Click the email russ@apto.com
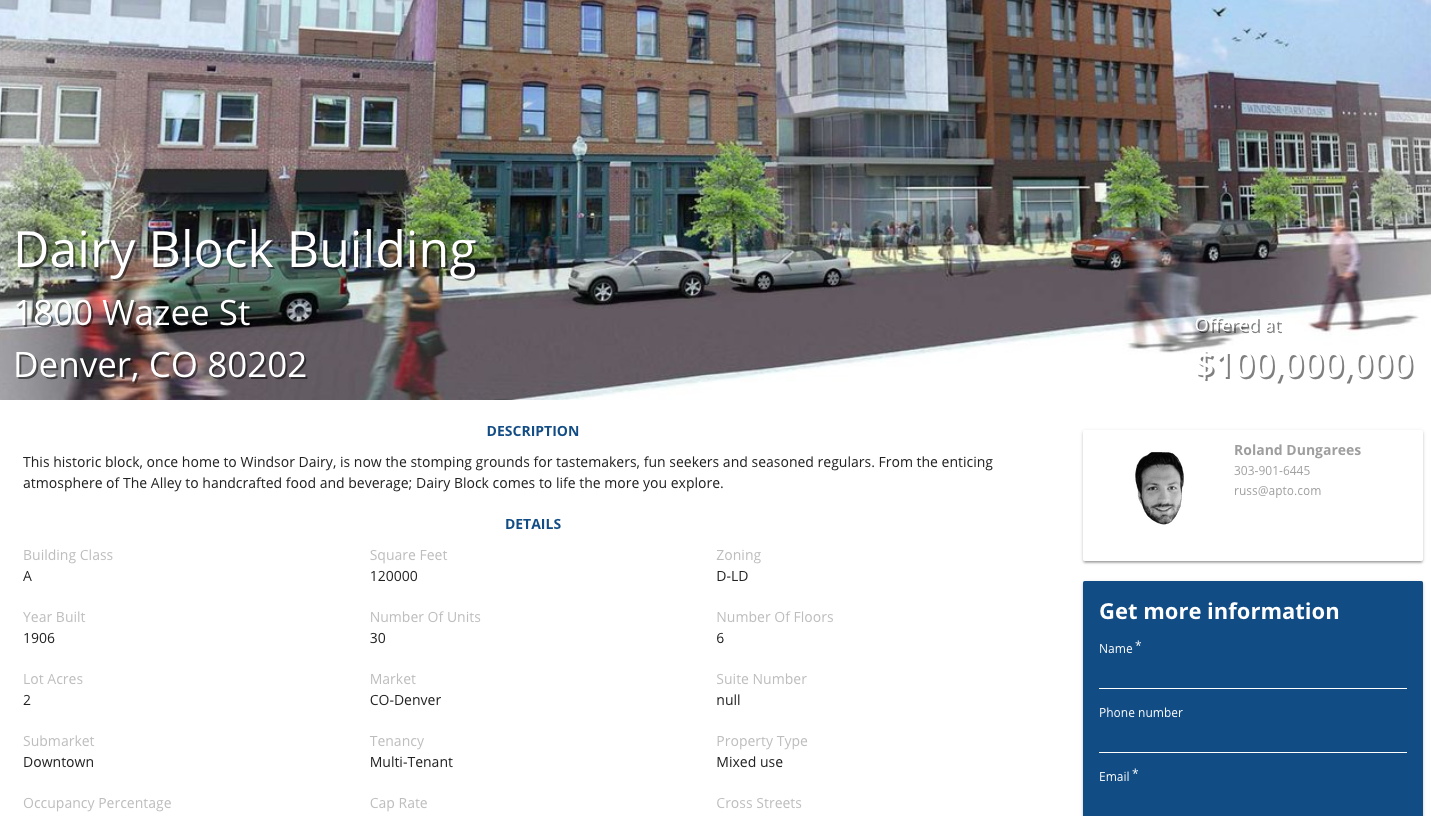Viewport: 1431px width, 816px height. click(x=1277, y=490)
